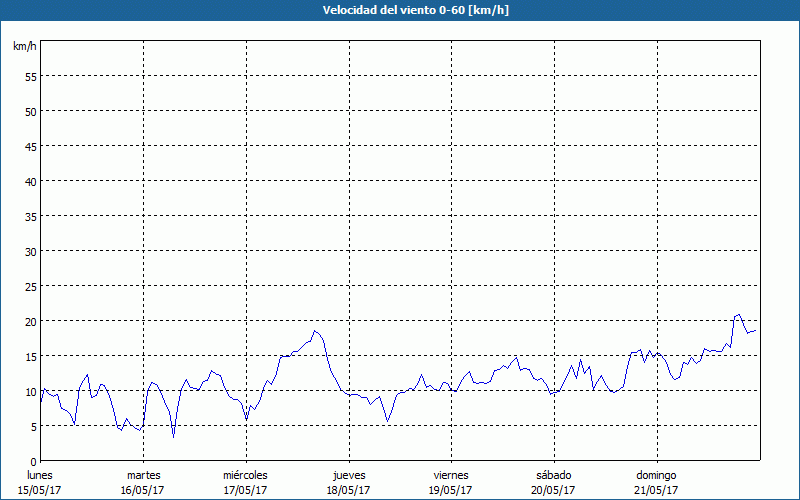800x500 pixels.
Task: Click the 50 tick label on y-axis
Action: click(x=30, y=111)
